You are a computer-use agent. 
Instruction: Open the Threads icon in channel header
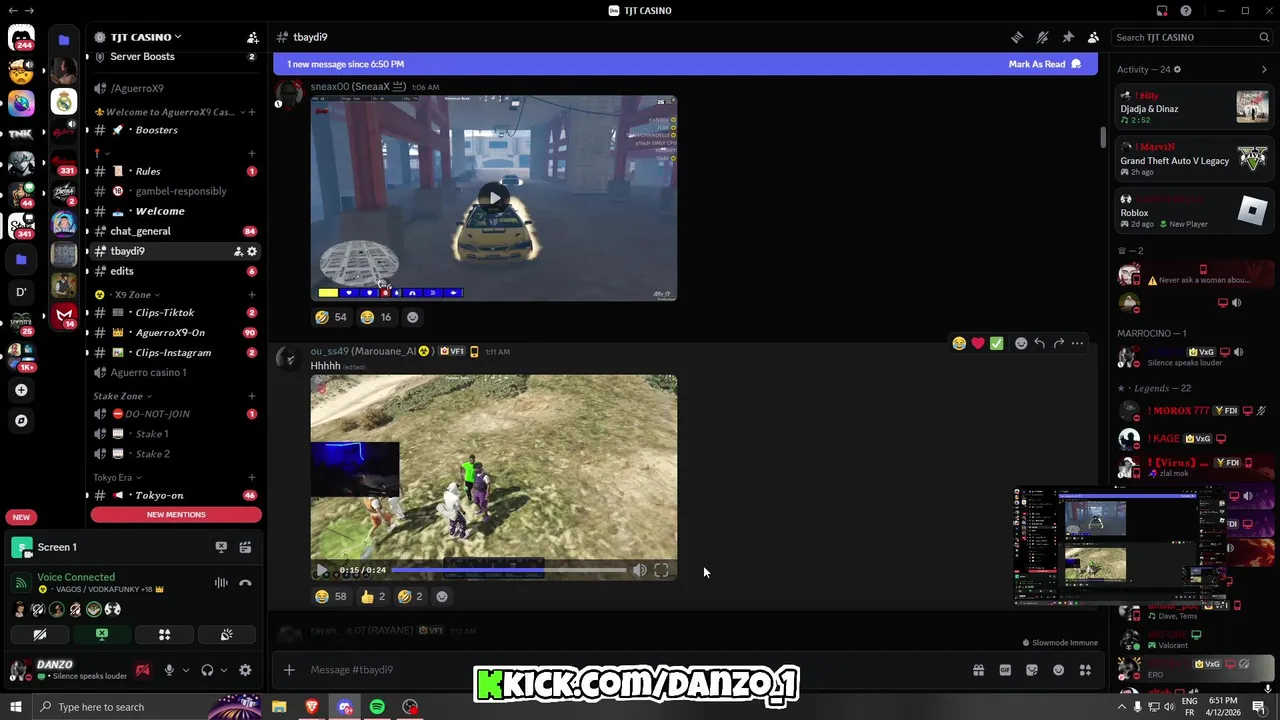(x=1017, y=37)
